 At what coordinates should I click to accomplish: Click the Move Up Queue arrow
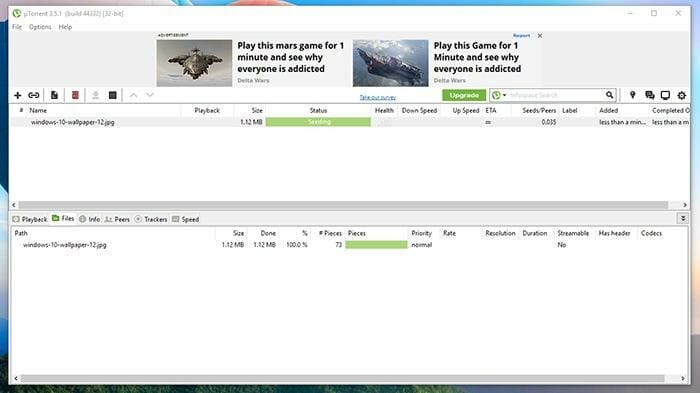pos(133,95)
